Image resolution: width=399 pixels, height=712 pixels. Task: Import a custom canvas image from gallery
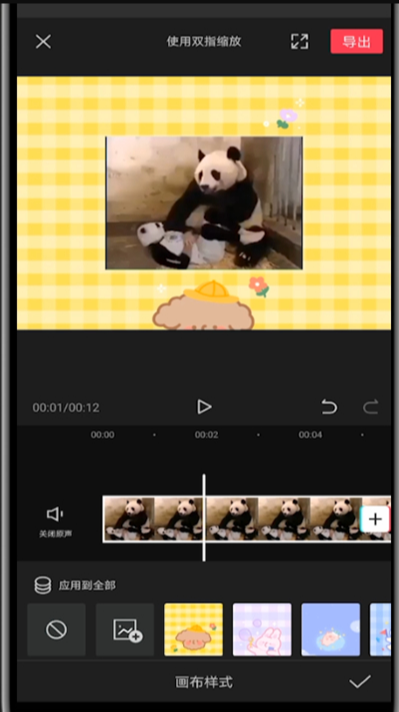click(x=125, y=630)
